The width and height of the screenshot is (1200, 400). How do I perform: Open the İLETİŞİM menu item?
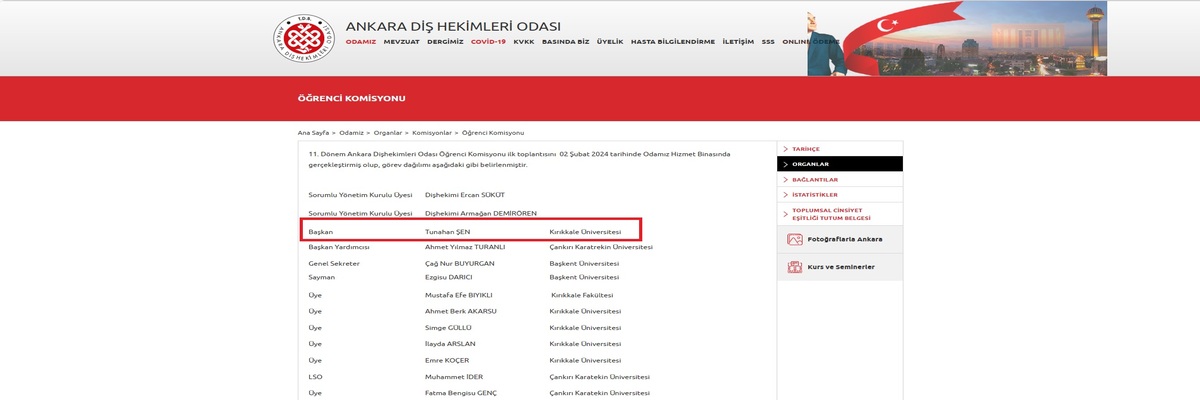point(738,42)
